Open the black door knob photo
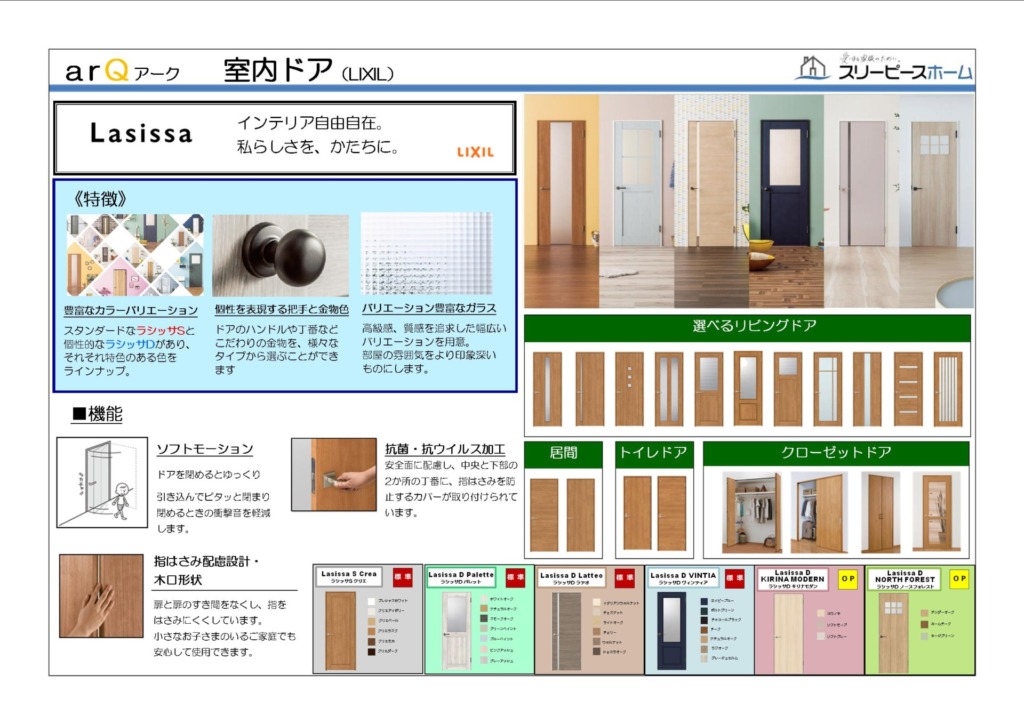The width and height of the screenshot is (1024, 724). coord(280,255)
